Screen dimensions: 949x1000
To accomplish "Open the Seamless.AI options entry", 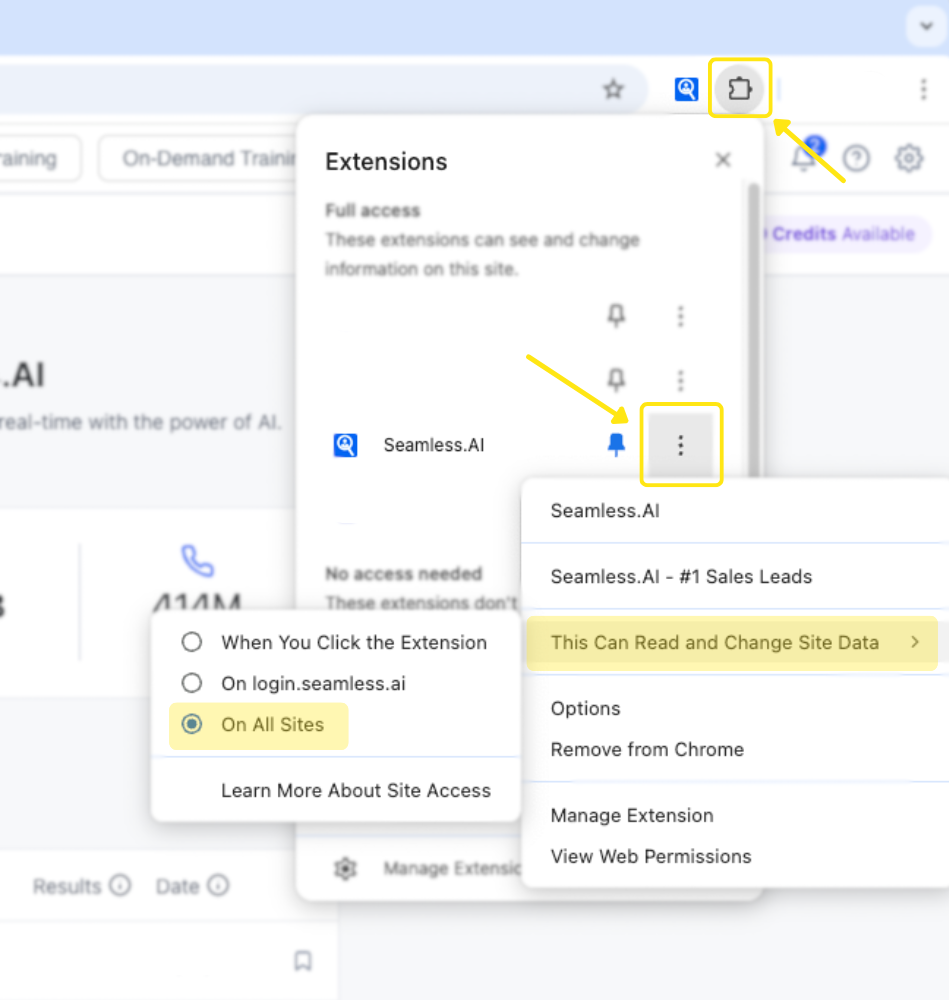I will (585, 708).
